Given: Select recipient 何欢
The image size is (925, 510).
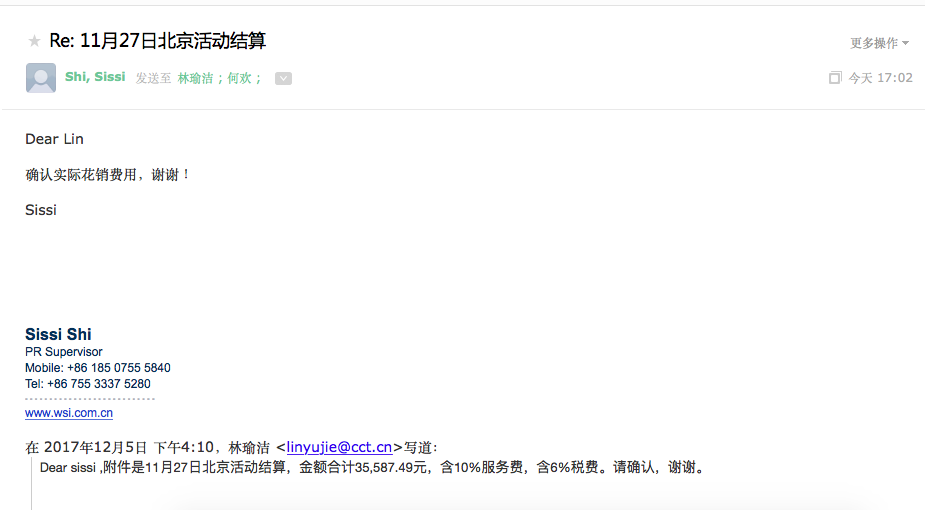Looking at the screenshot, I should (241, 78).
